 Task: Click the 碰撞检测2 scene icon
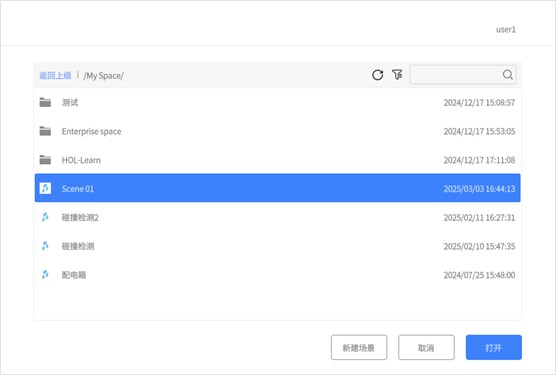[45, 217]
